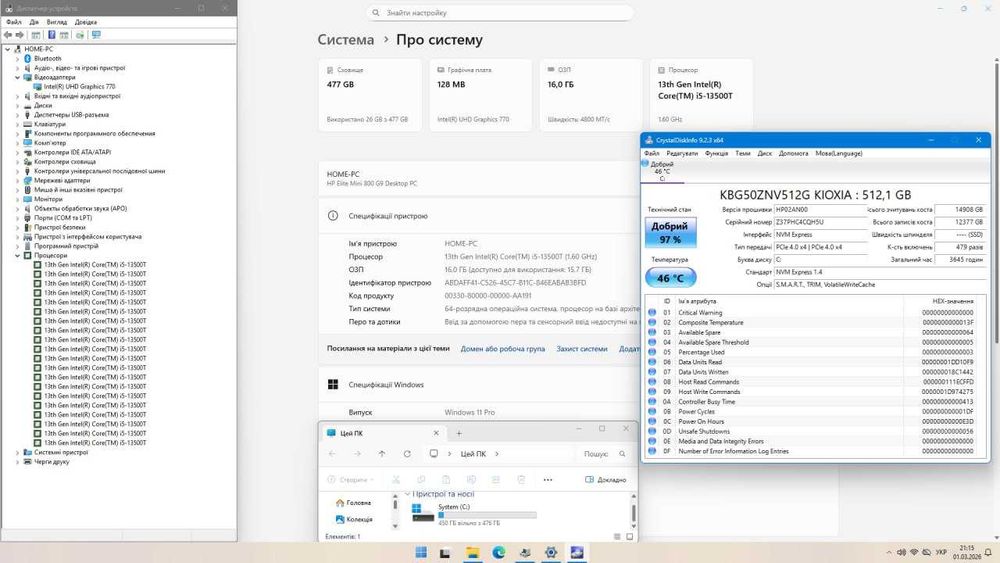Screen dimensions: 1000x563
Task: Click the Back arrow in Device Manager toolbar
Action: click(x=8, y=35)
